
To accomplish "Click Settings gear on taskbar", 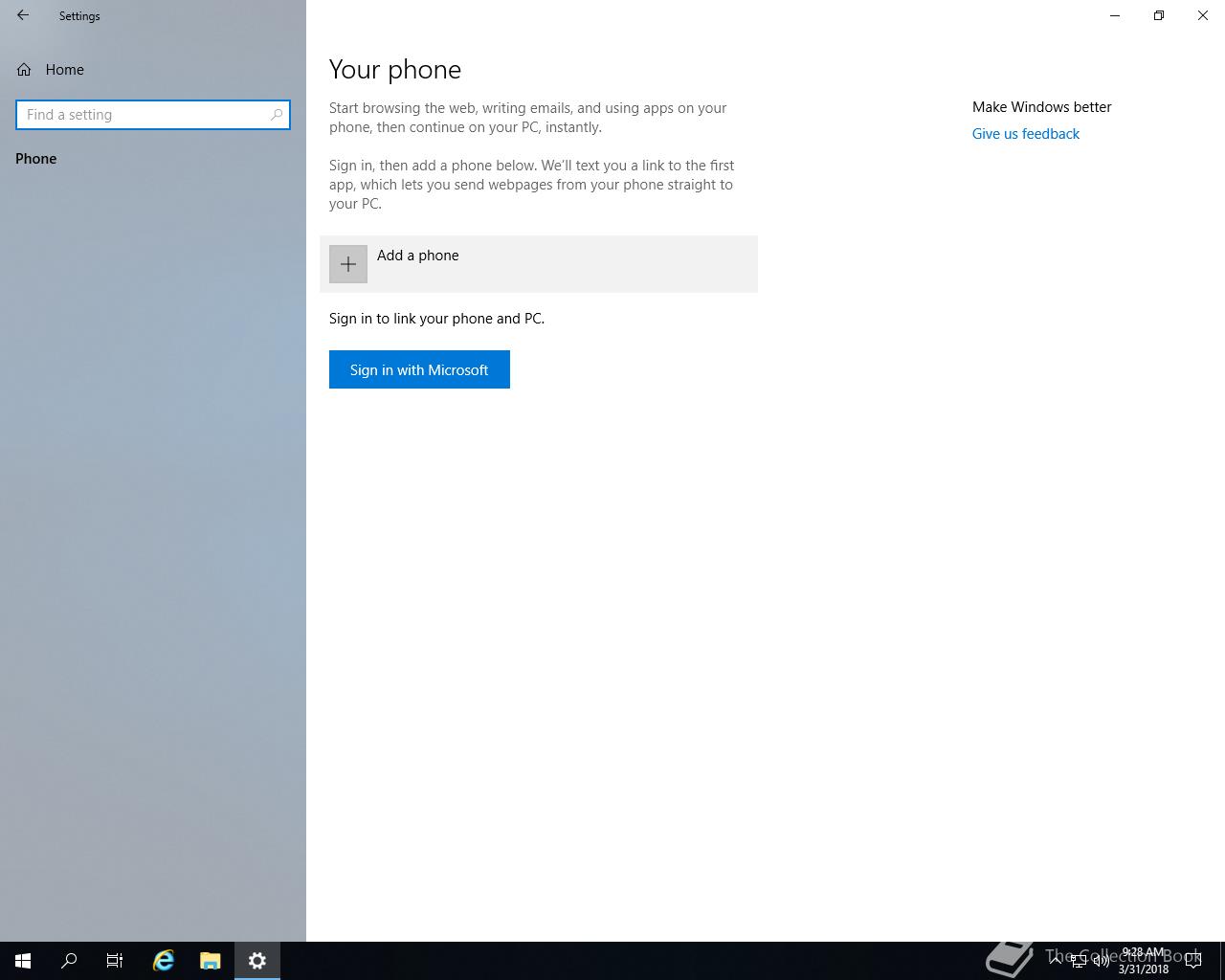I will [x=257, y=961].
